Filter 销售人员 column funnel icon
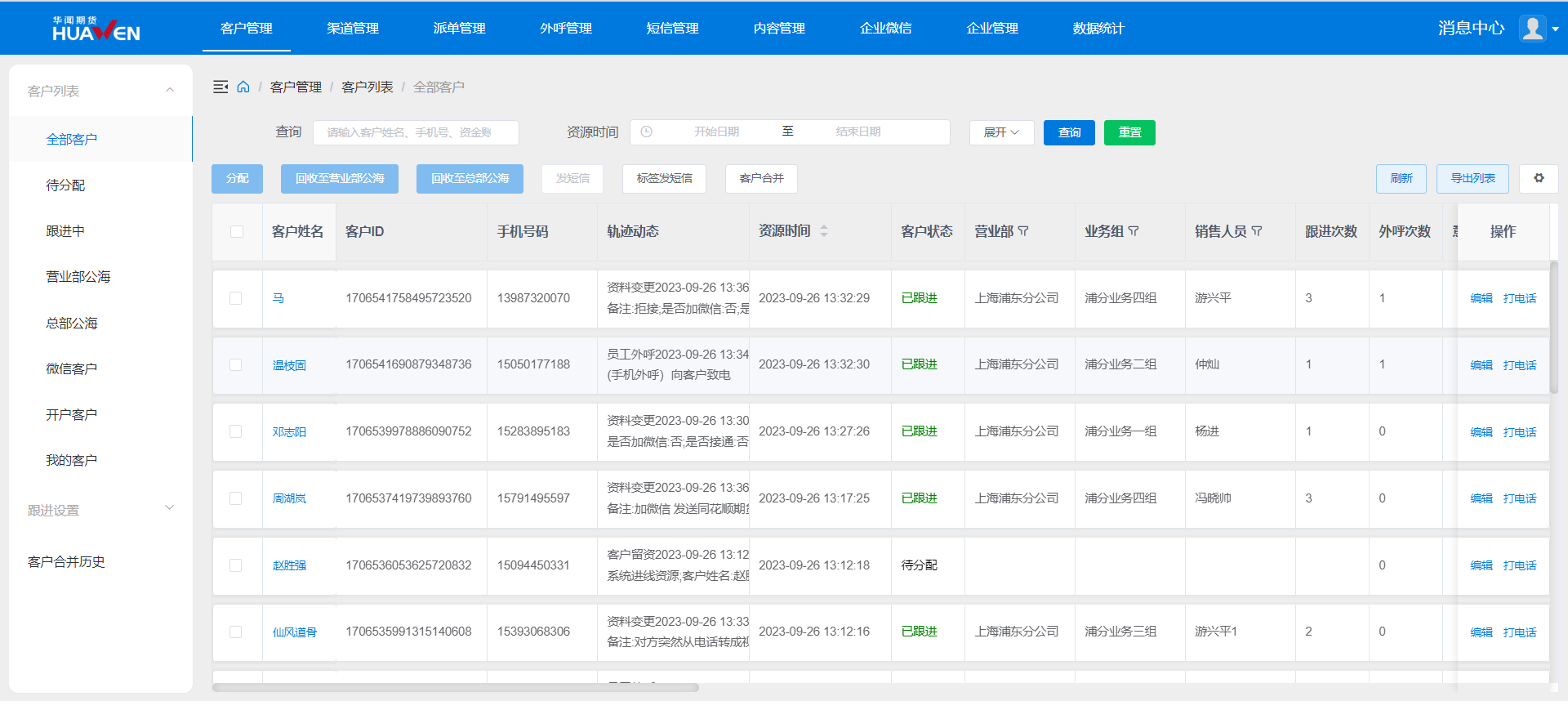The width and height of the screenshot is (1568, 701). 1257,231
